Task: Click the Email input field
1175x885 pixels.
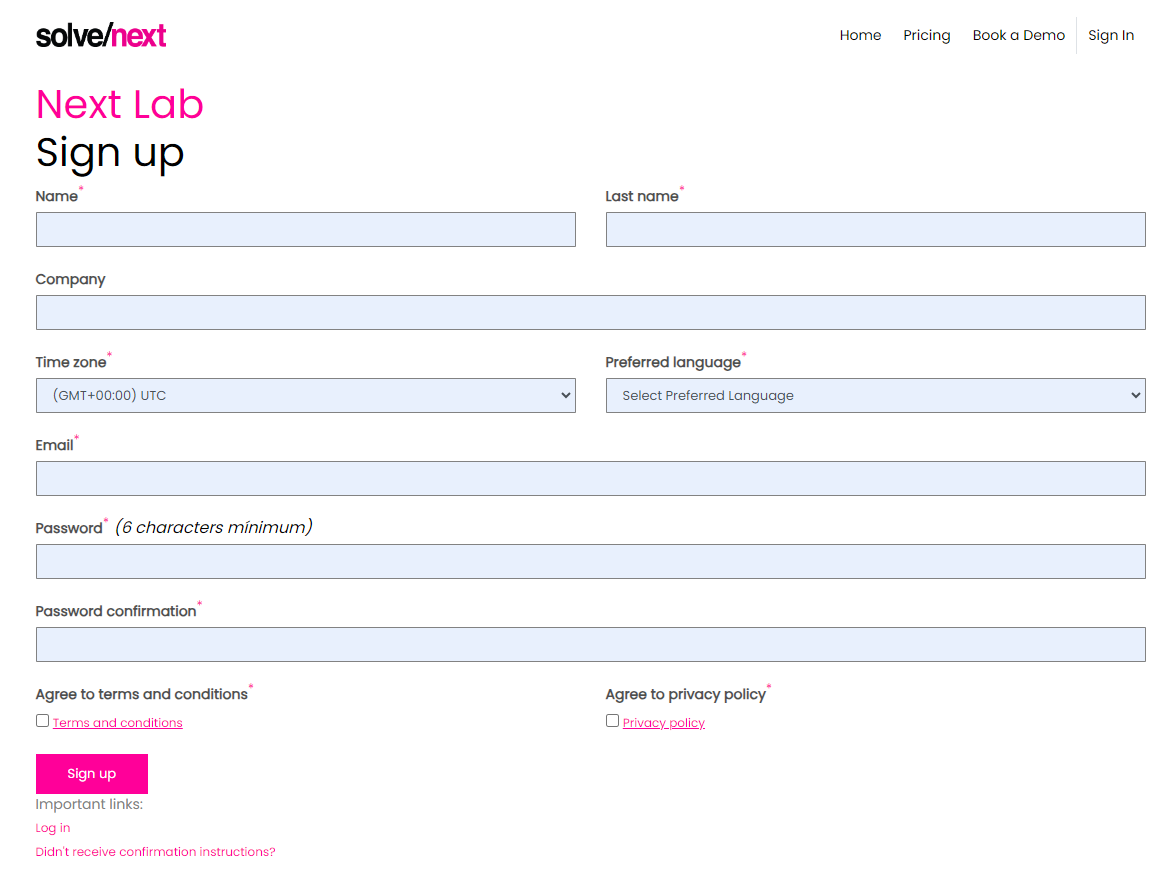Action: (590, 478)
